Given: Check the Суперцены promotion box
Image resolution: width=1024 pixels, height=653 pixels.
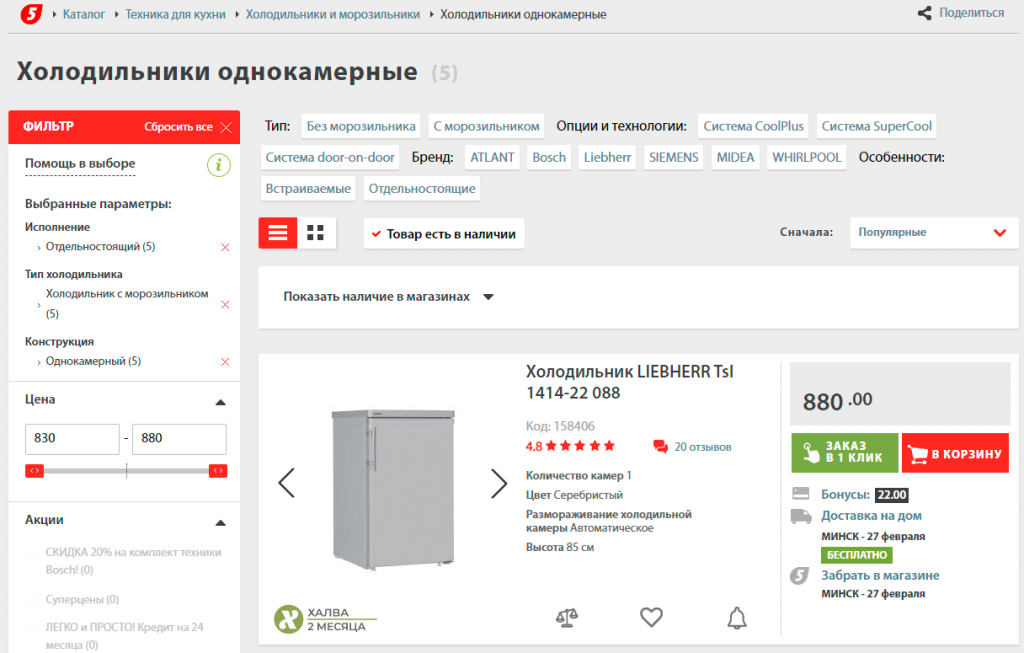Looking at the screenshot, I should pos(31,600).
